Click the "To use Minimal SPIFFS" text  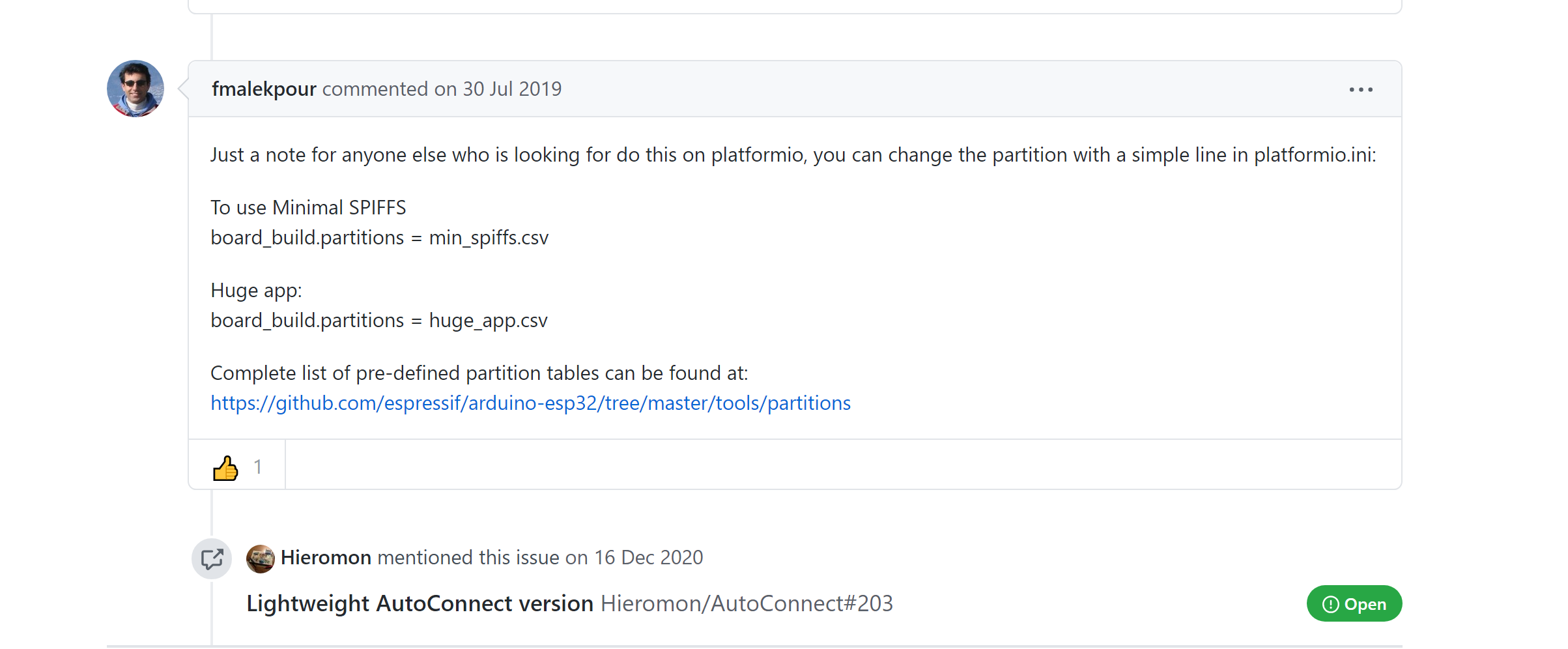click(x=308, y=208)
